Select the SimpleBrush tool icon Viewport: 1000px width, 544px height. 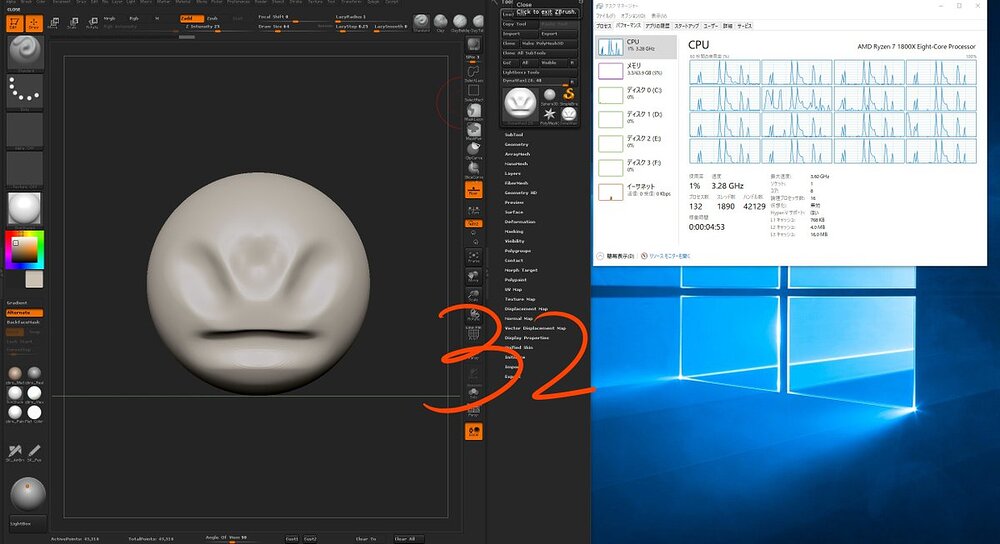pos(569,96)
